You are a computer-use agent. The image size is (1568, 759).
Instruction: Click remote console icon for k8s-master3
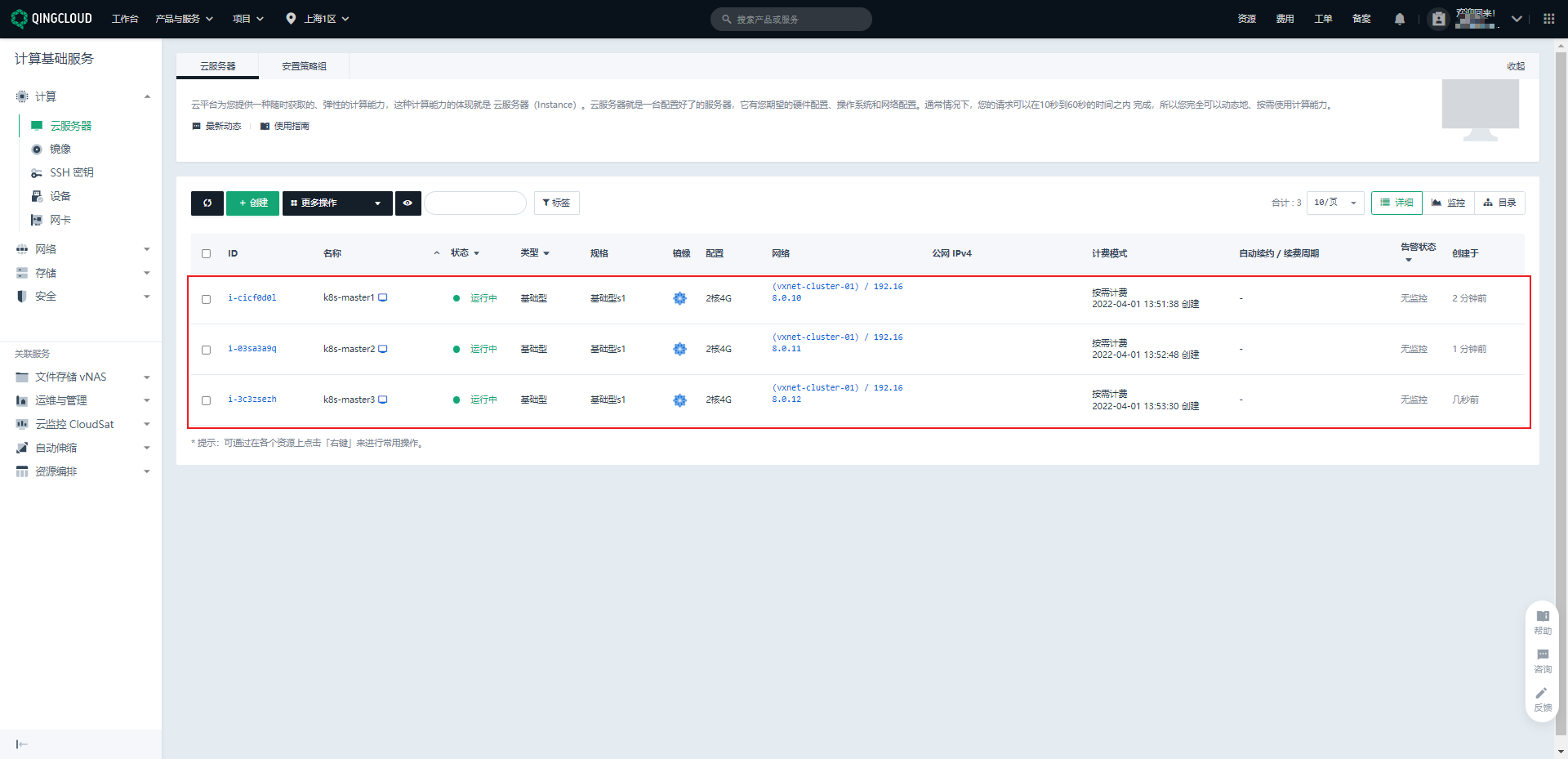(383, 400)
